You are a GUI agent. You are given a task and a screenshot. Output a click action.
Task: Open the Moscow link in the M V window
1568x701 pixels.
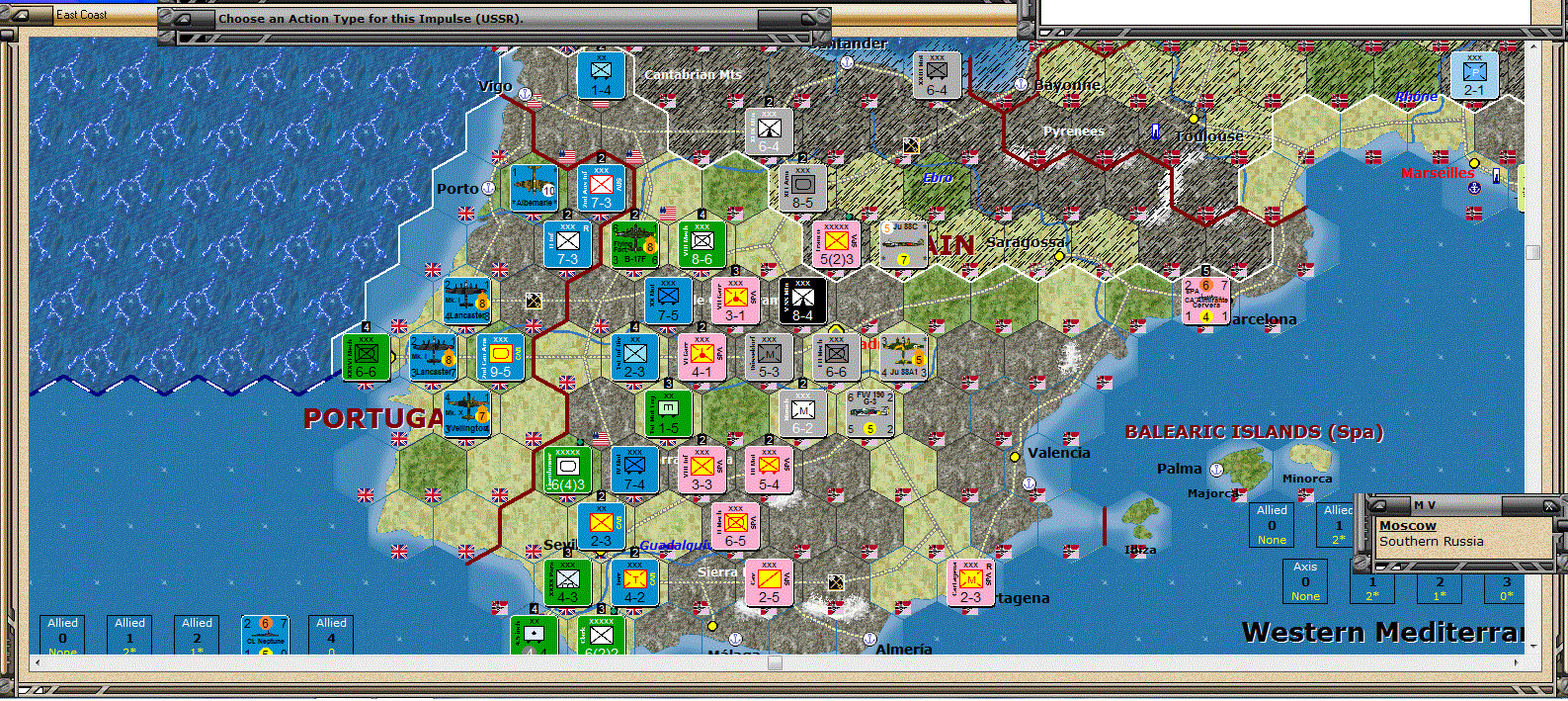tap(1407, 526)
